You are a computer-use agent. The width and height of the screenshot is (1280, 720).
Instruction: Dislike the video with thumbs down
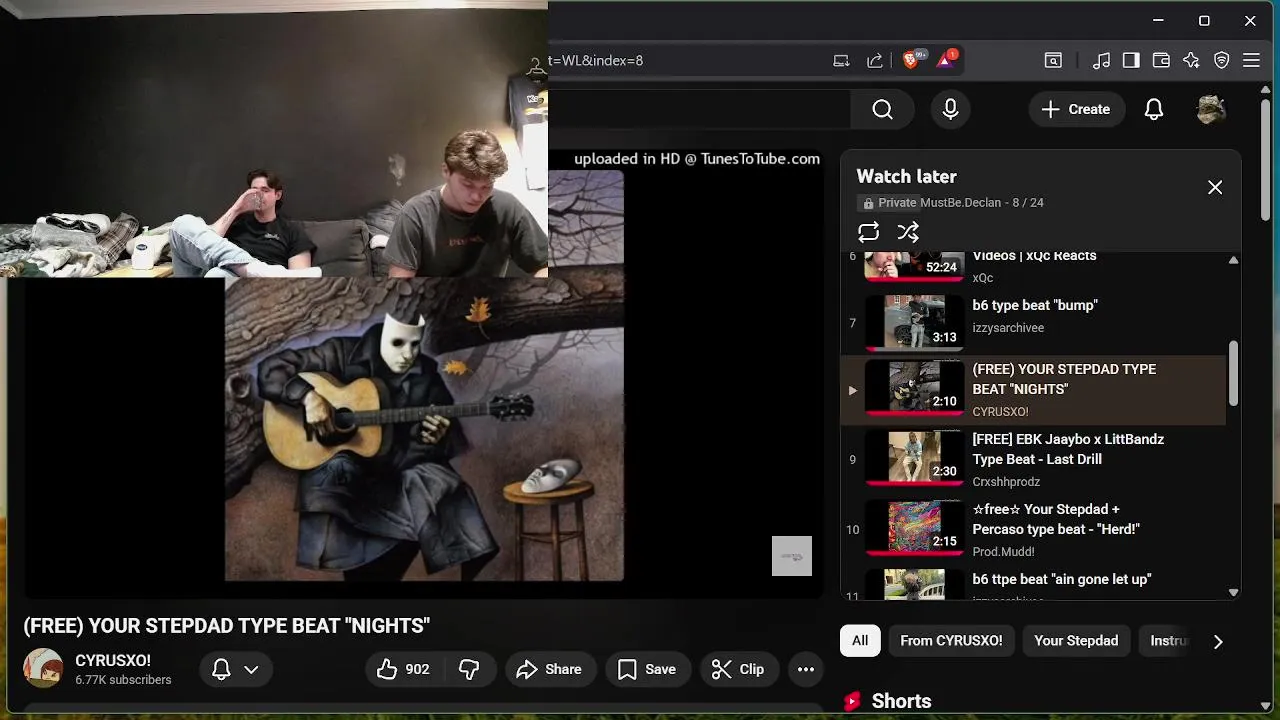pyautogui.click(x=469, y=669)
